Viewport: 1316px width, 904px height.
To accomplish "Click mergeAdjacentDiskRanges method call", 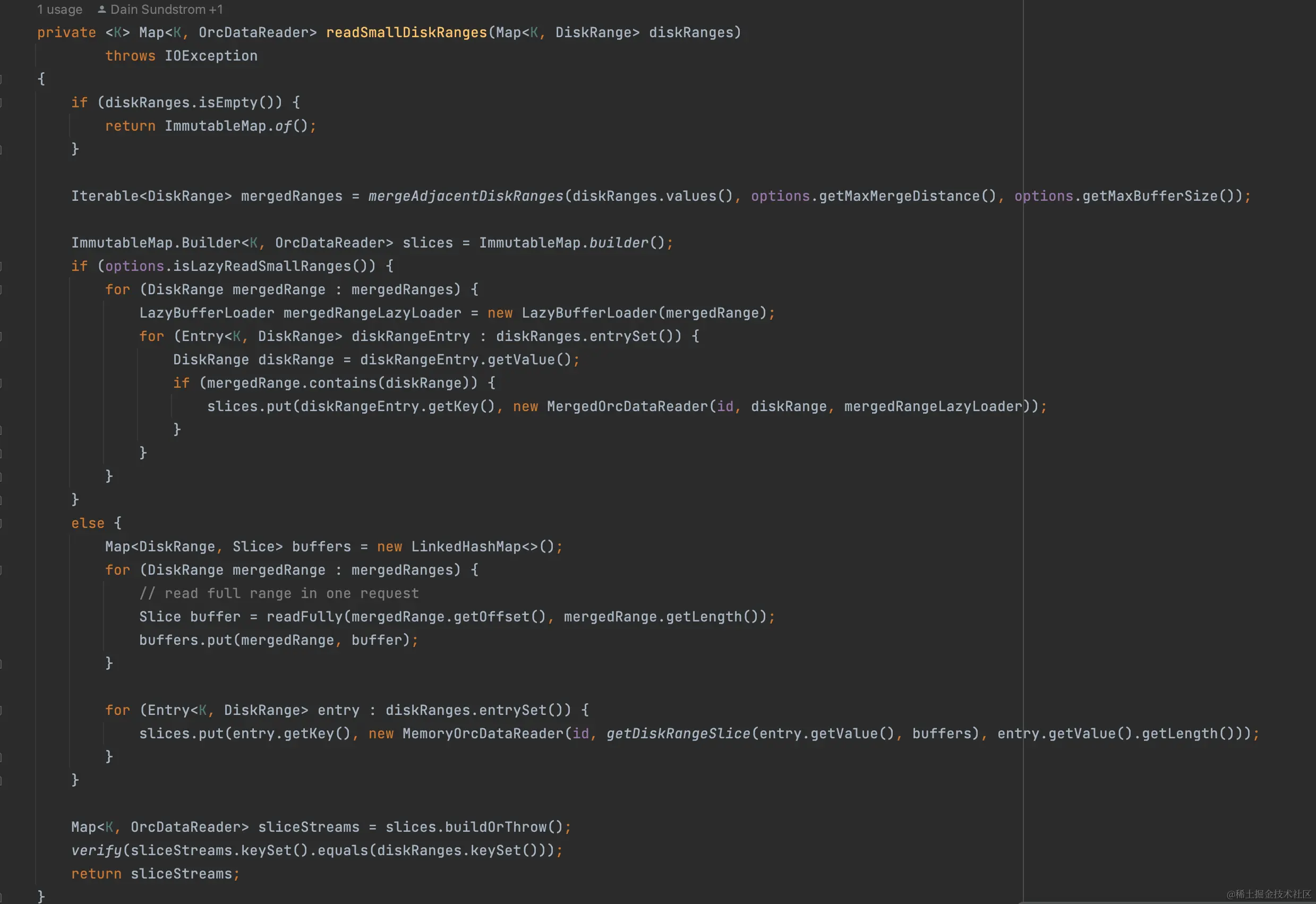I will click(x=465, y=196).
